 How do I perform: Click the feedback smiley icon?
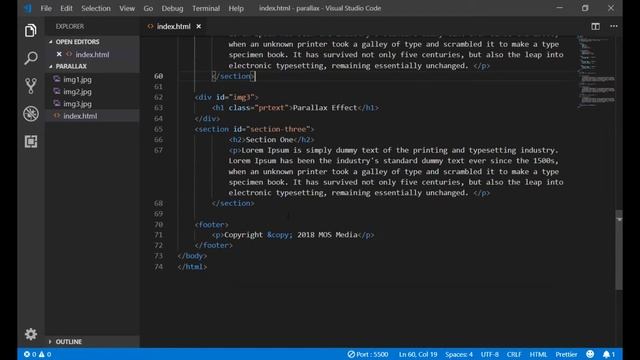tap(590, 354)
